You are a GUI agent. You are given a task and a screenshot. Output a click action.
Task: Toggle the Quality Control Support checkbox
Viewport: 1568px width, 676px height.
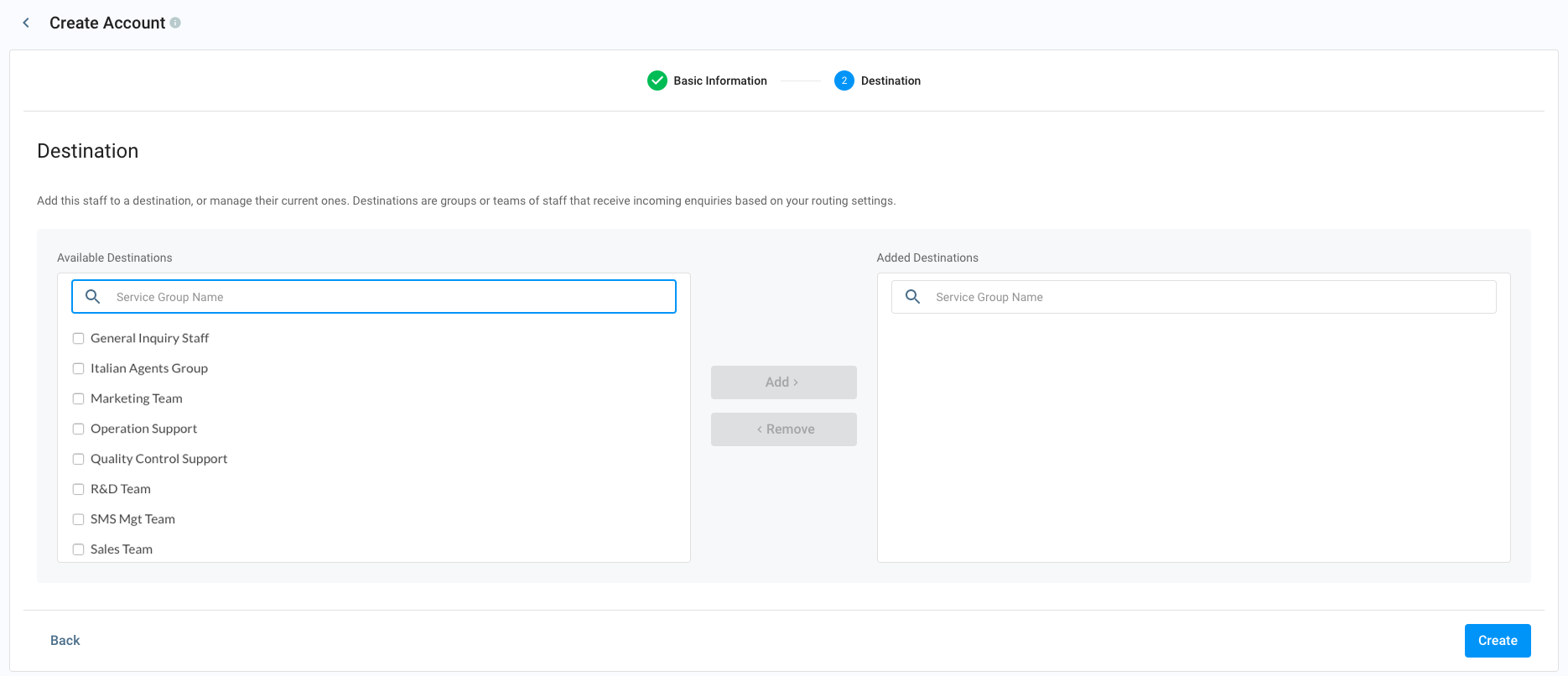(x=78, y=459)
